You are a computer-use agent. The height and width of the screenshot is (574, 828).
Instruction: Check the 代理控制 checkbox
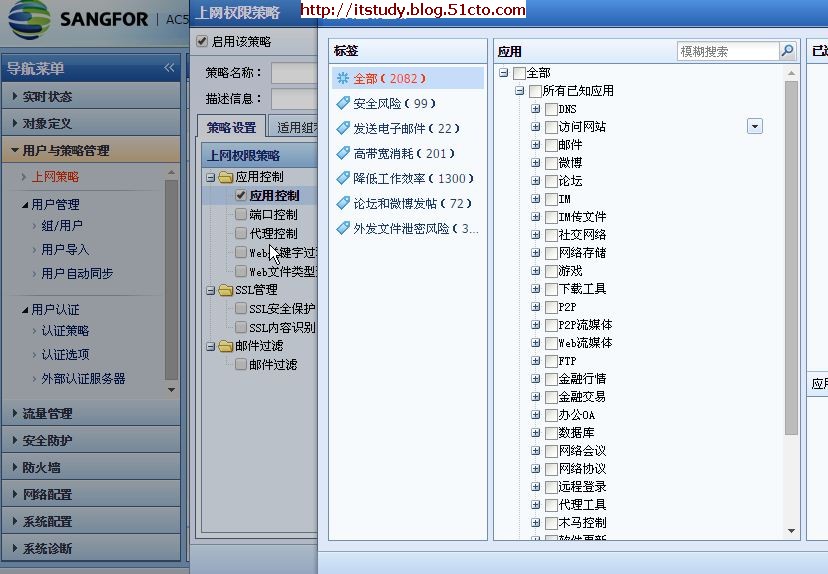[x=241, y=233]
